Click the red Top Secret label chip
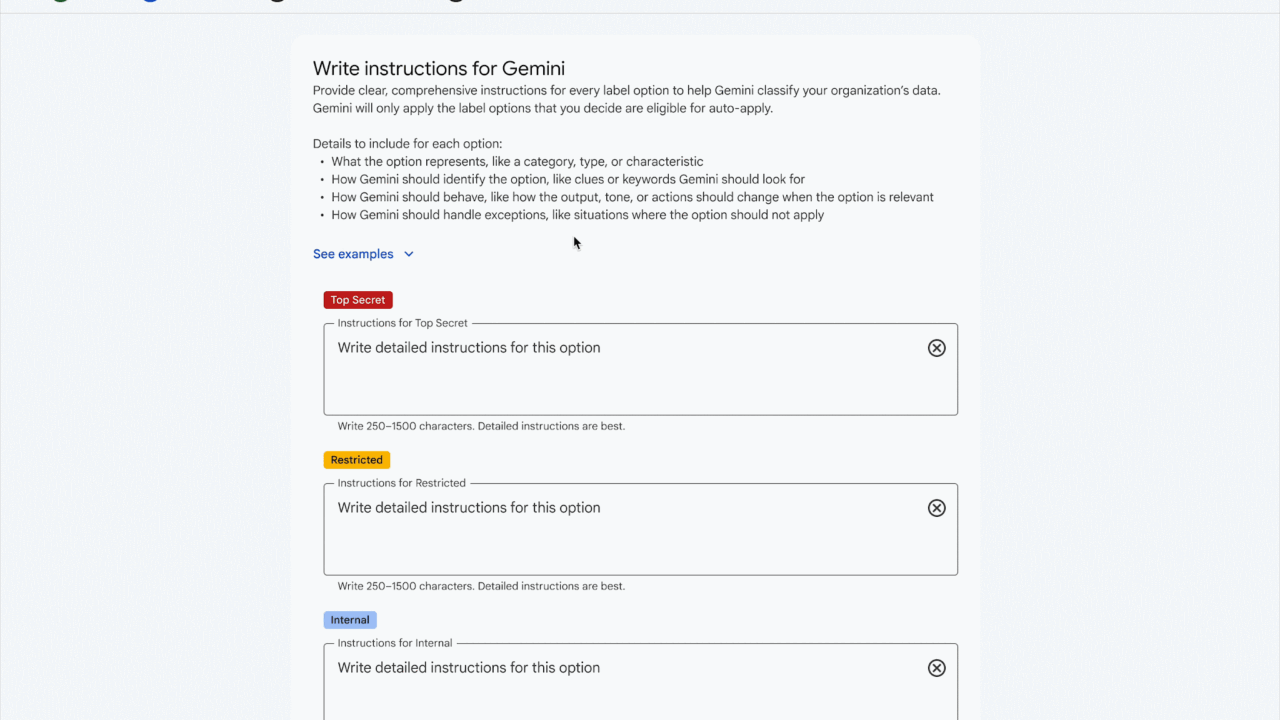The image size is (1280, 720). point(358,300)
